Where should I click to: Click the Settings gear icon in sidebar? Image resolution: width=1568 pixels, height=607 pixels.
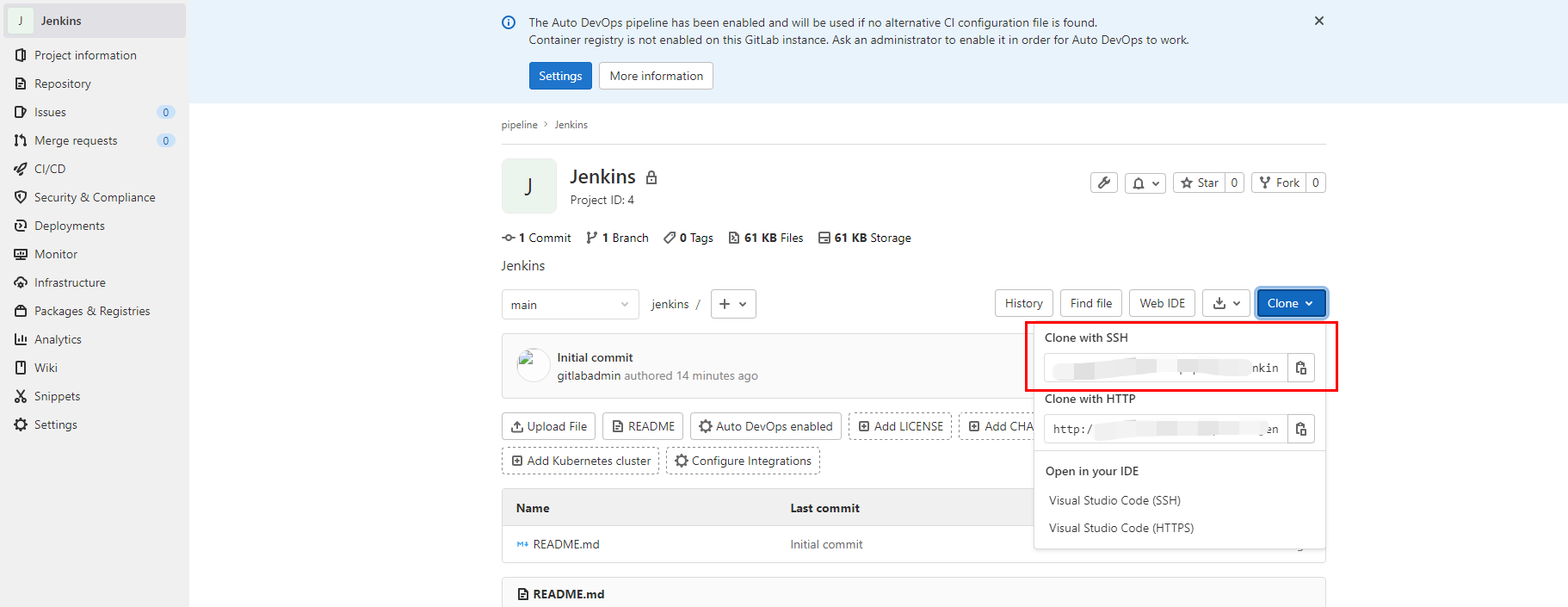(21, 424)
